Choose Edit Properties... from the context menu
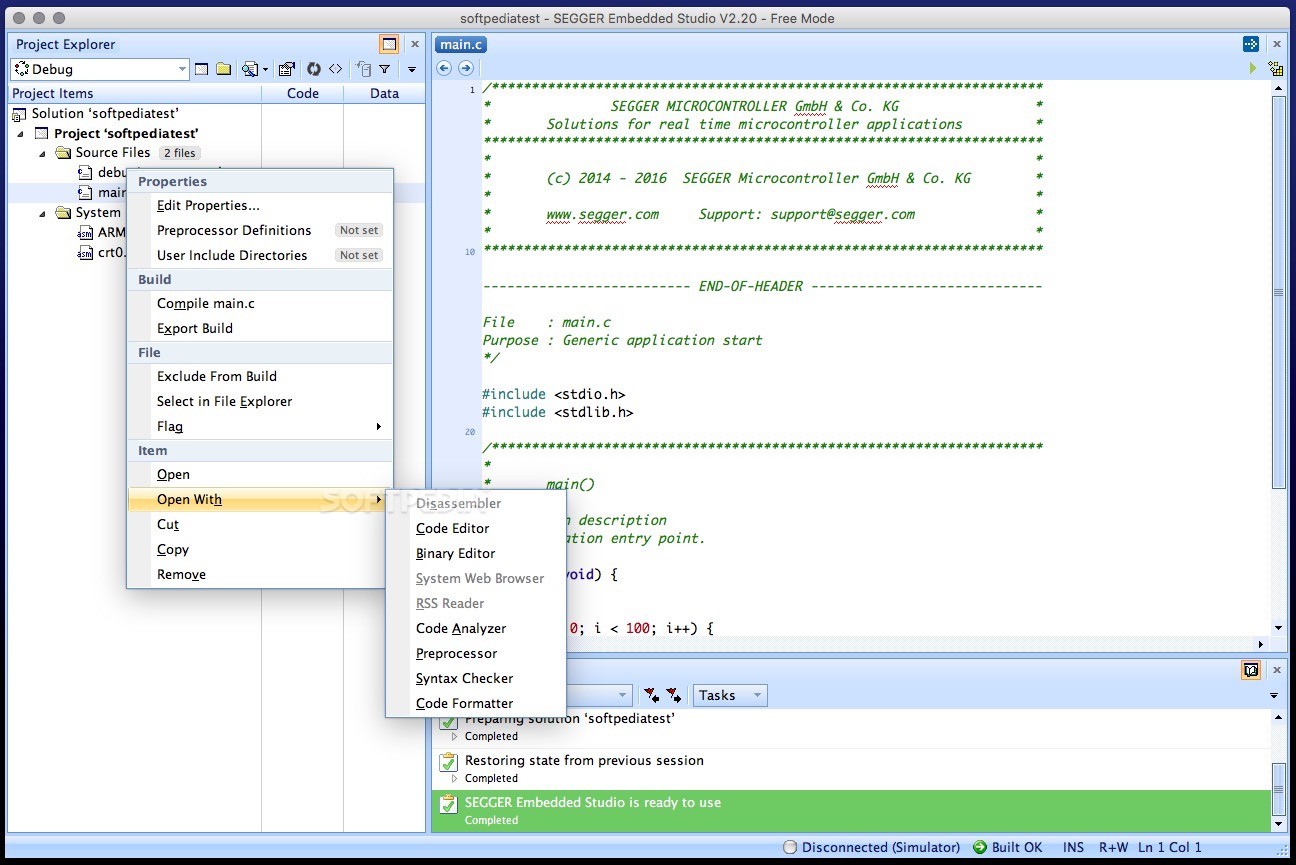The height and width of the screenshot is (865, 1296). [260, 205]
